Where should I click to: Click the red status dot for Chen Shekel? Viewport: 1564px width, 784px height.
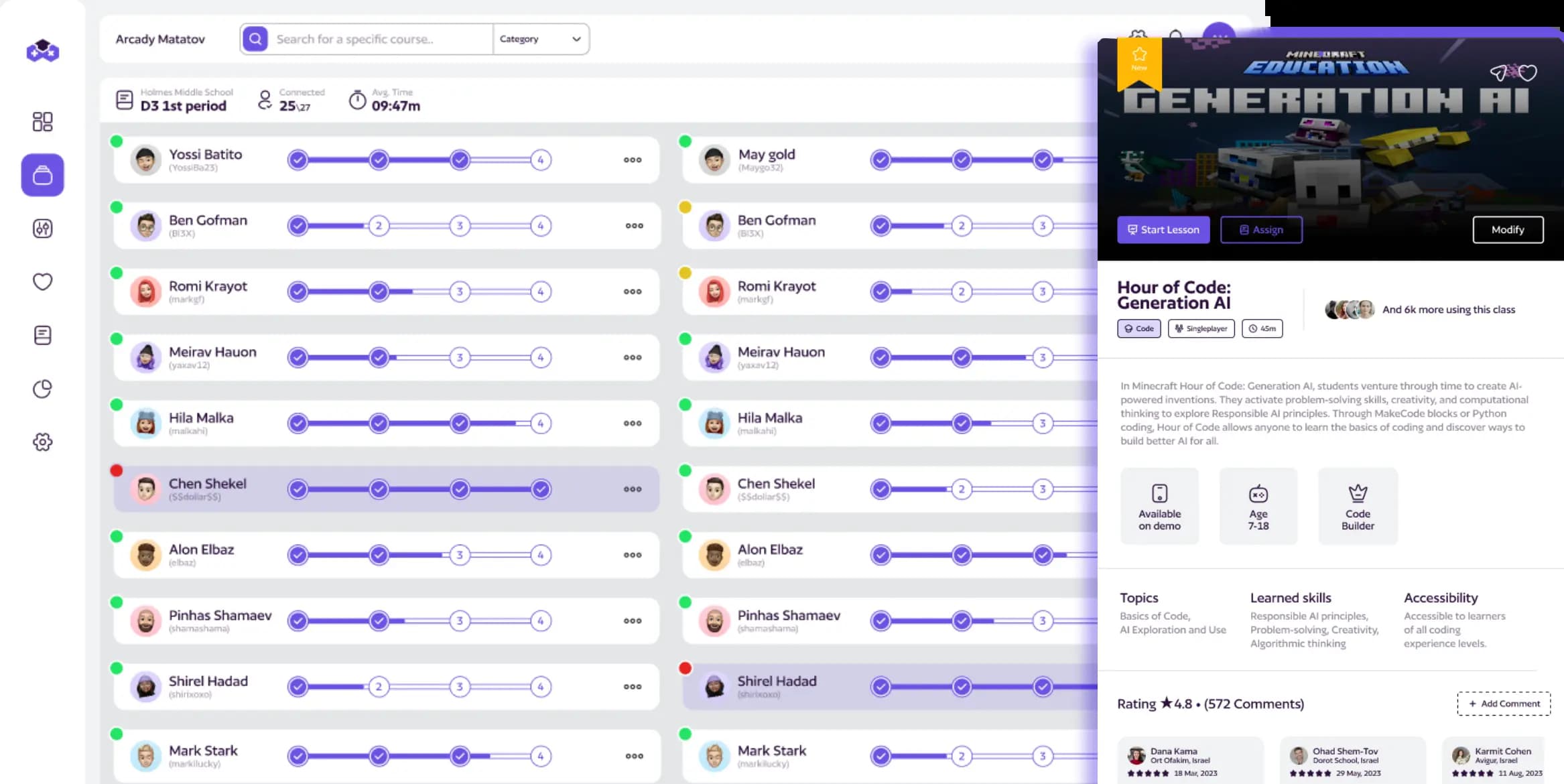(x=117, y=470)
